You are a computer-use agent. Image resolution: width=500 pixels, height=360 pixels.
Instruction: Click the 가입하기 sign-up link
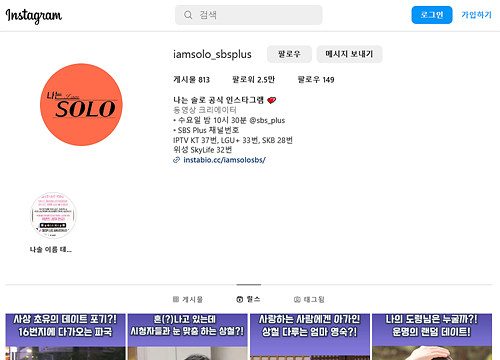[x=476, y=15]
